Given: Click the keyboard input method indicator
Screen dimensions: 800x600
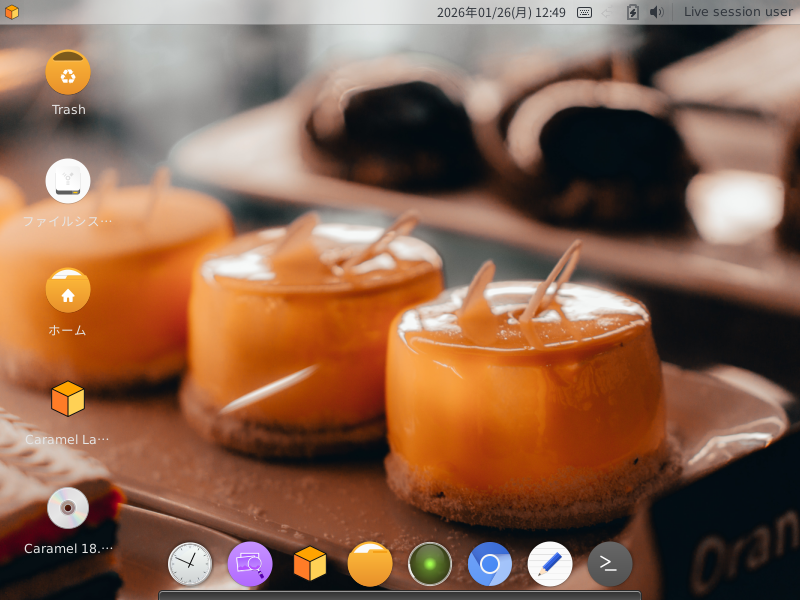Looking at the screenshot, I should click(584, 12).
